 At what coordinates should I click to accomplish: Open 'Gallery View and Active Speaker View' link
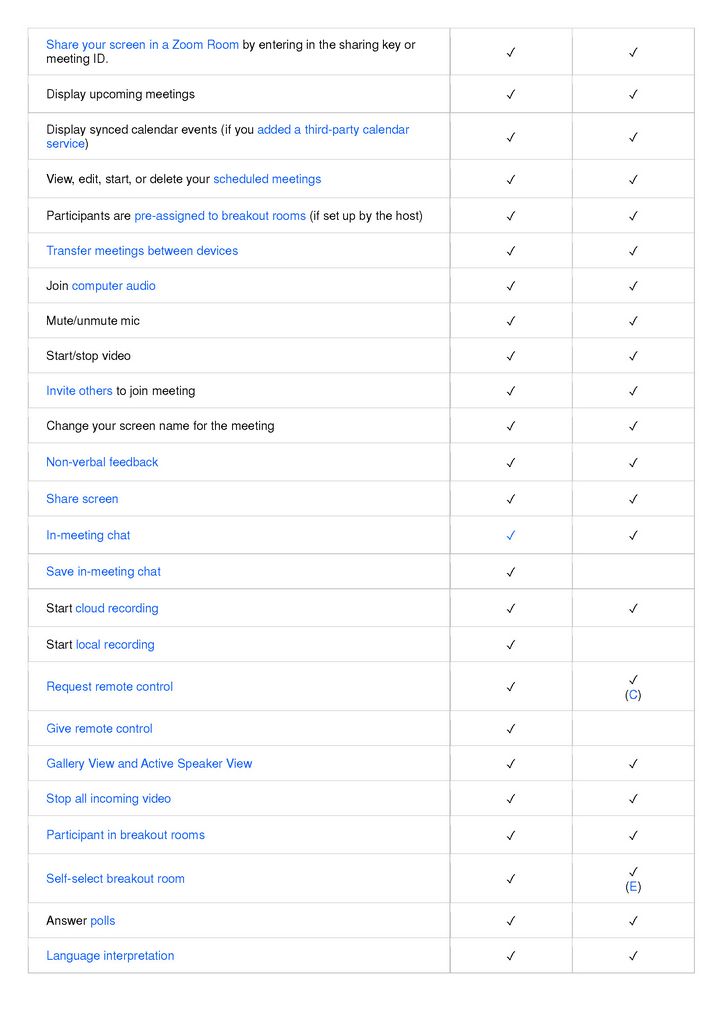point(149,764)
